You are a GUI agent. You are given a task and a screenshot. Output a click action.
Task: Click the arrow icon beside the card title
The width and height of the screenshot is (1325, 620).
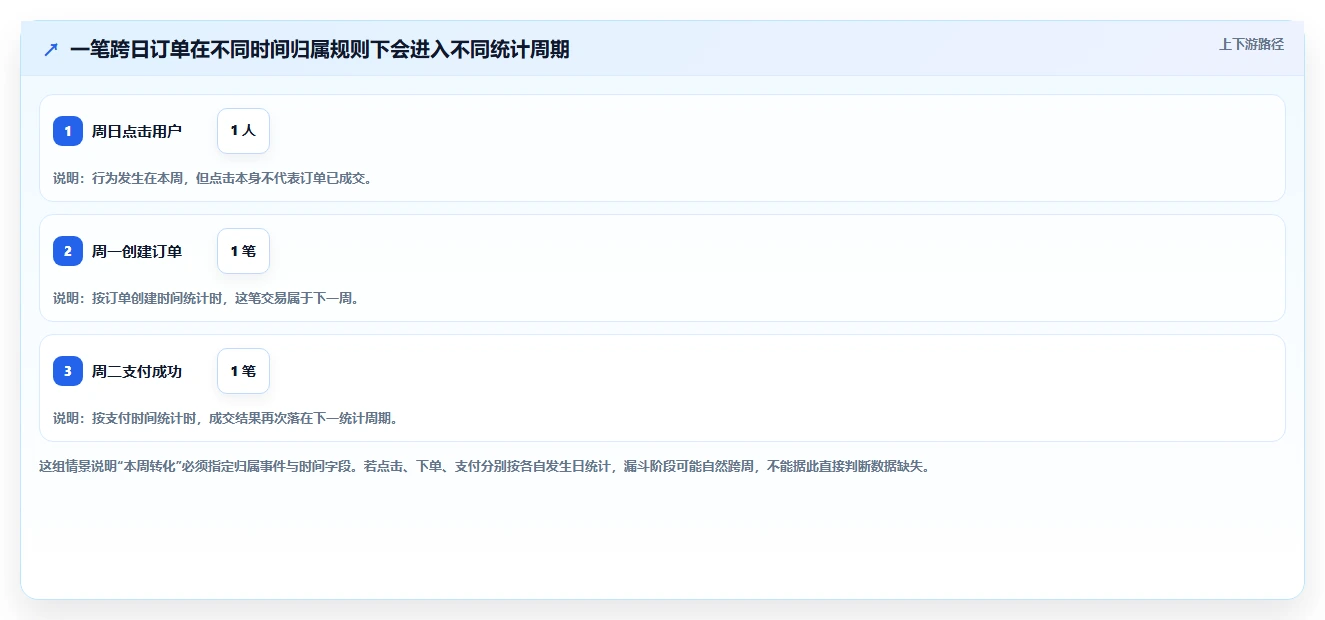click(51, 49)
